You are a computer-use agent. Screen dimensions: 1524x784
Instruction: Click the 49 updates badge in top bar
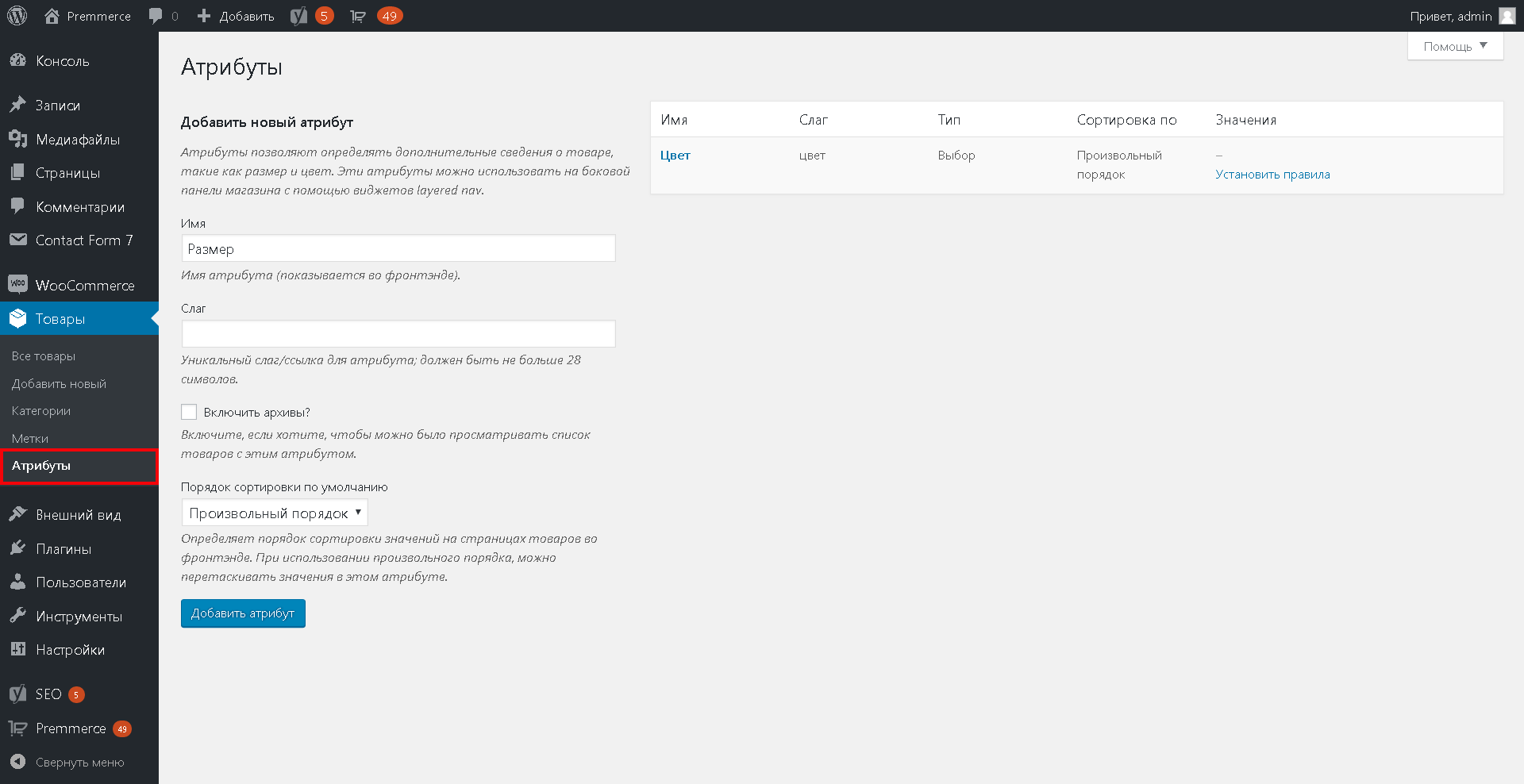[x=390, y=16]
